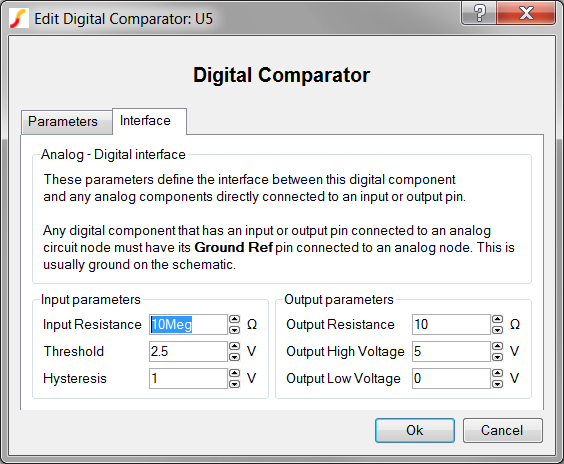The height and width of the screenshot is (464, 564).
Task: Click into the Threshold value field
Action: pyautogui.click(x=188, y=351)
